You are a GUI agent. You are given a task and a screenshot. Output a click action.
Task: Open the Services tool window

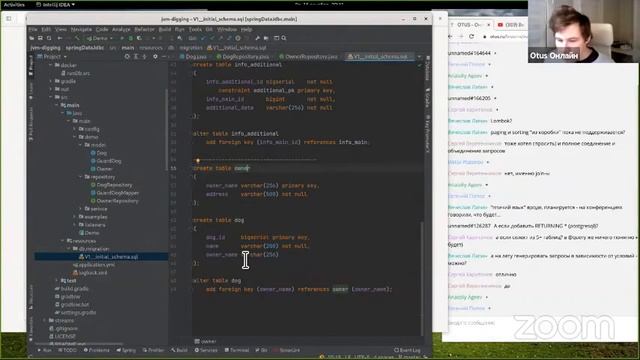206,350
